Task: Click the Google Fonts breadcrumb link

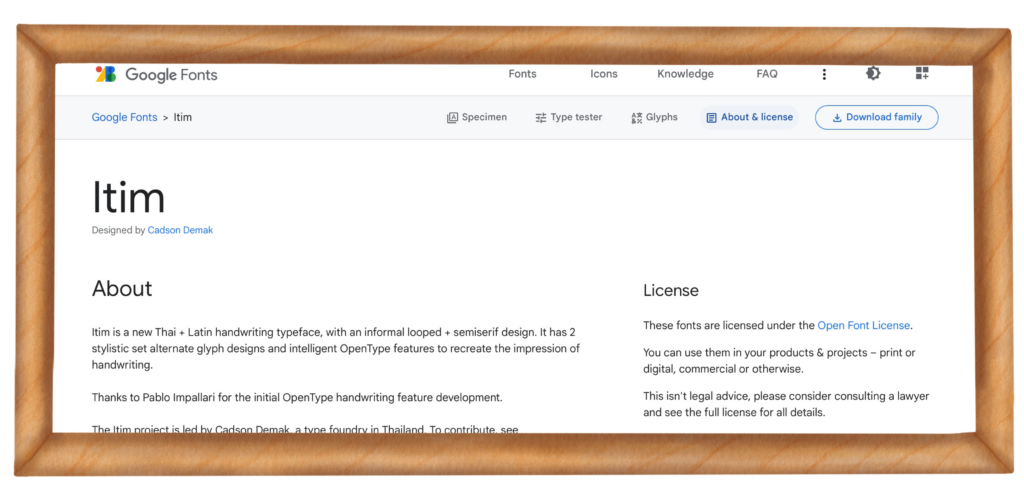Action: [x=124, y=117]
